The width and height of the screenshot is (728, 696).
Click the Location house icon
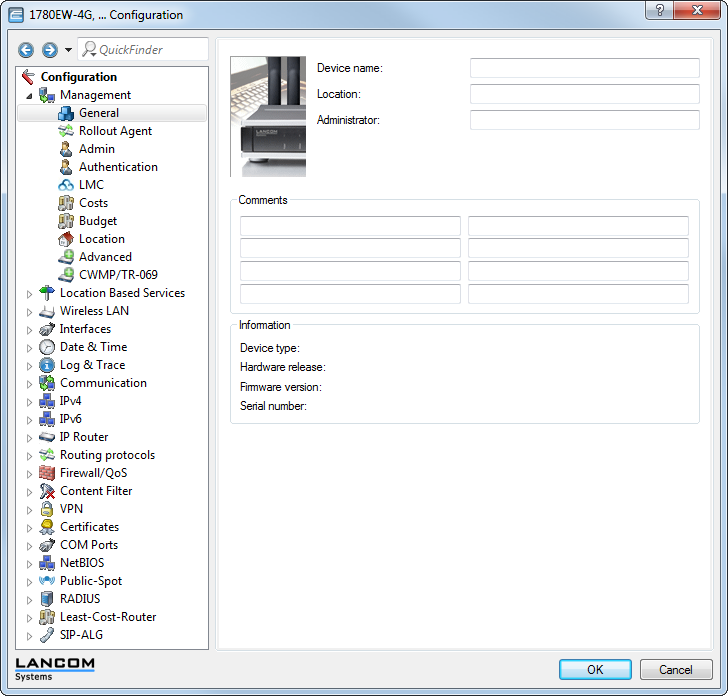(66, 239)
